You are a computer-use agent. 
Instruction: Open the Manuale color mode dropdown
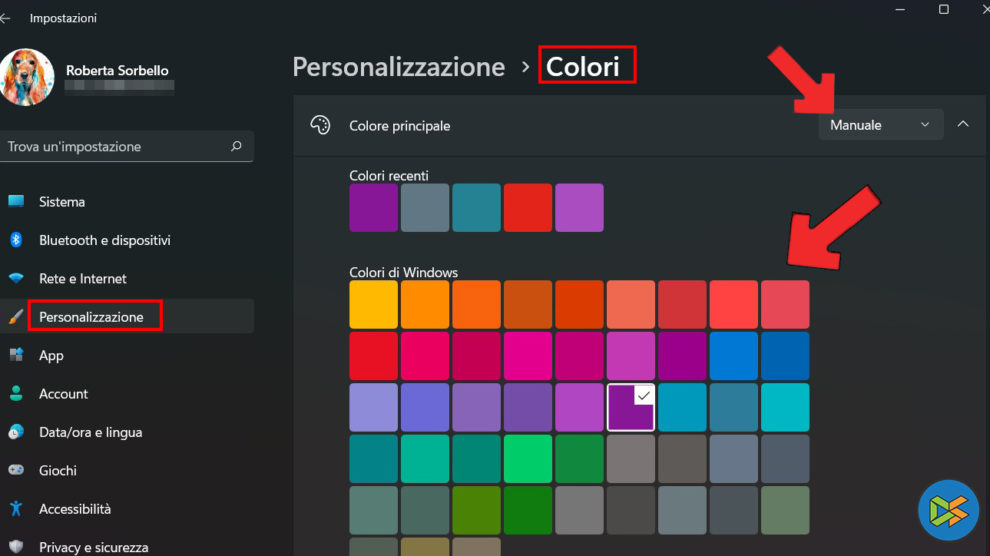880,125
